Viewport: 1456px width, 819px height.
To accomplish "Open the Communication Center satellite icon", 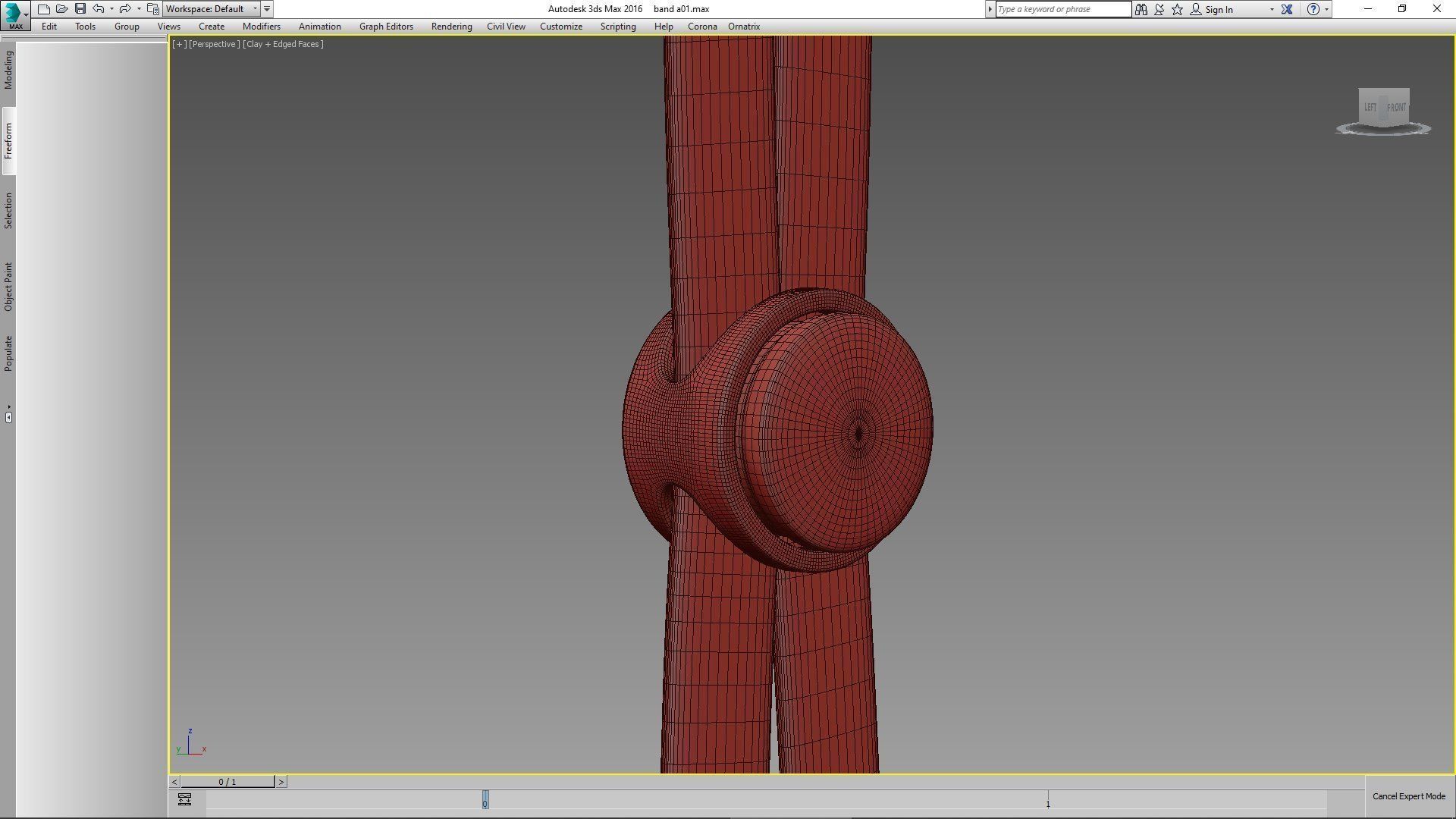I will pyautogui.click(x=1159, y=9).
